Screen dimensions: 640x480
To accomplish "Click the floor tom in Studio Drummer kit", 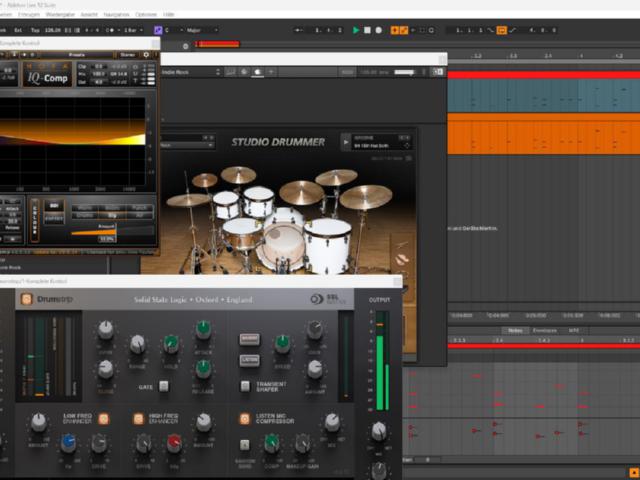I will click(x=328, y=245).
